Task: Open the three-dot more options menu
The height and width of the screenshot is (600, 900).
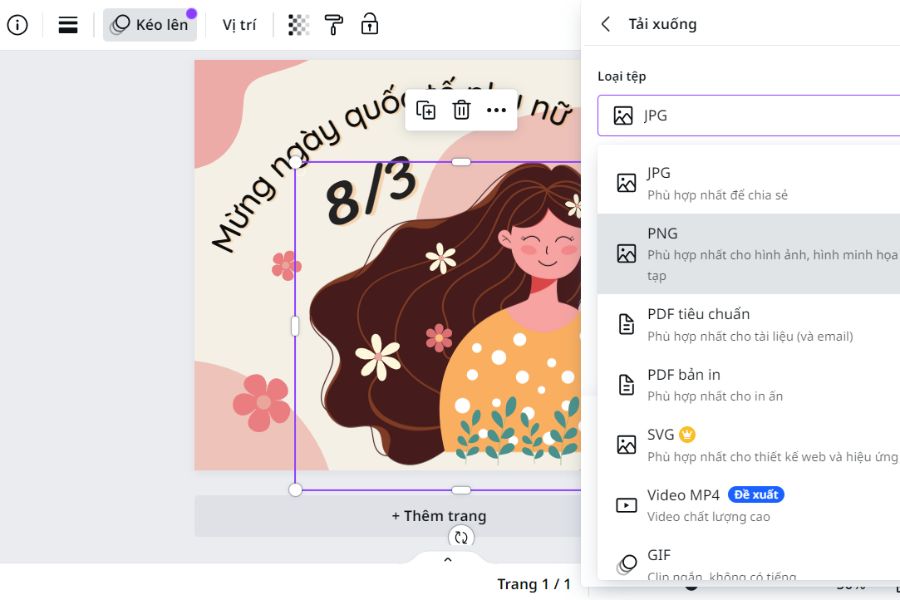Action: point(496,110)
